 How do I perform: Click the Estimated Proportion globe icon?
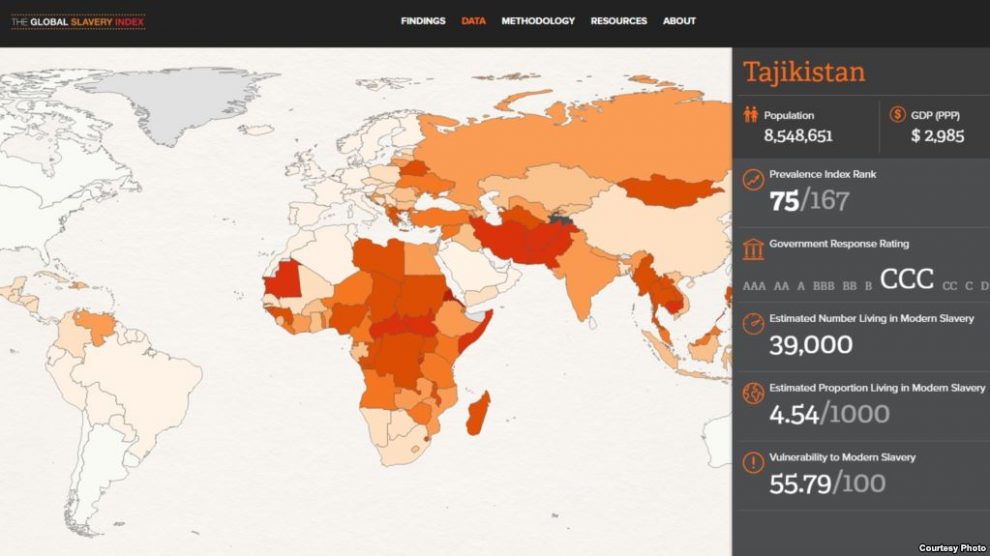[753, 394]
